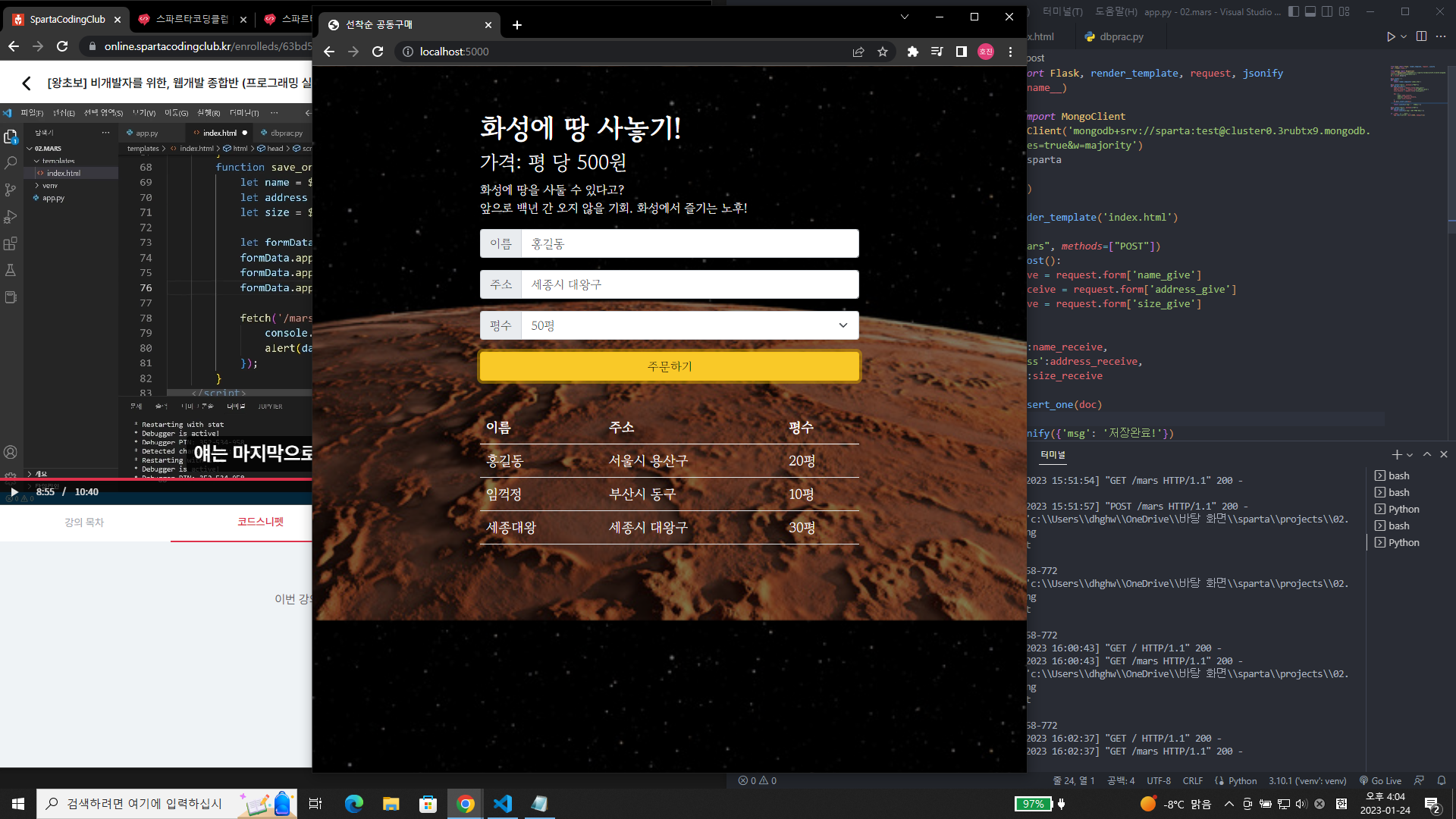Select Python language mode in status bar
Screen dimensions: 1456x819
point(1242,780)
